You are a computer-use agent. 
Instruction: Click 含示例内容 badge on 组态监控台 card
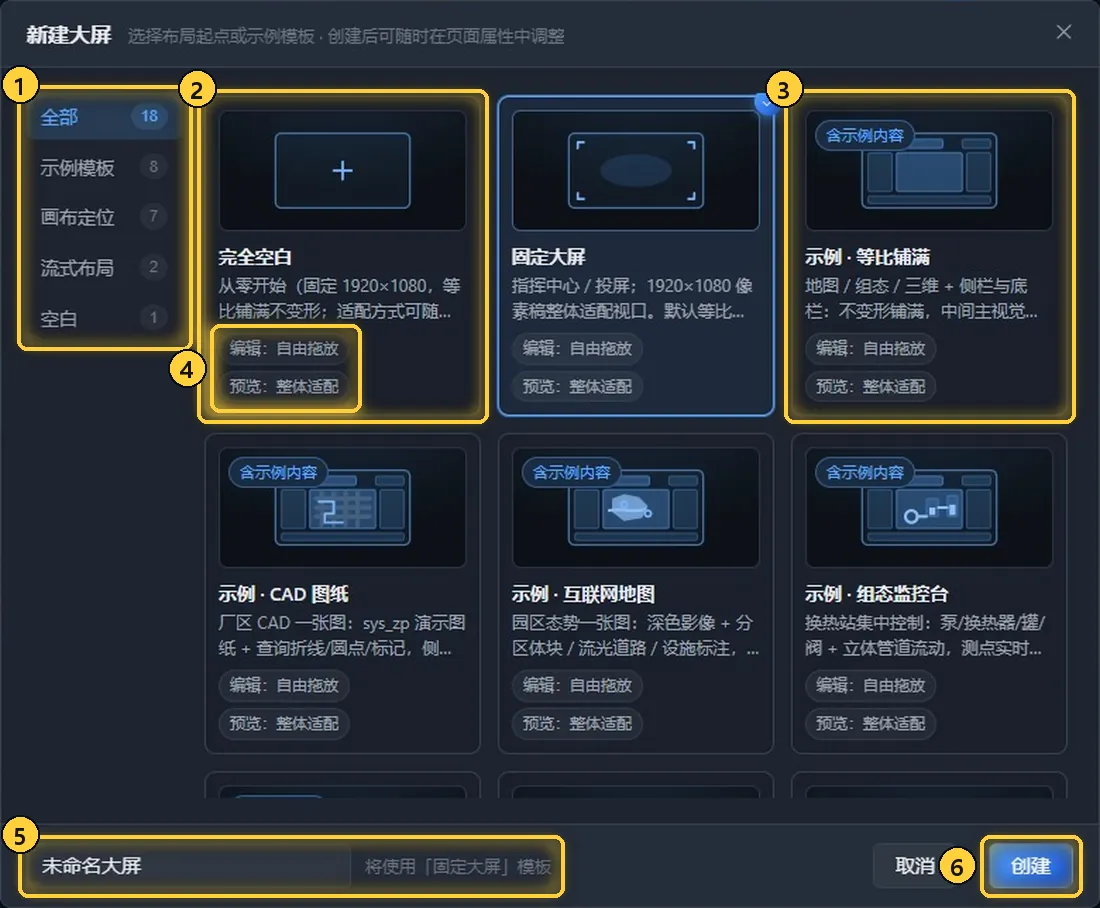click(864, 472)
